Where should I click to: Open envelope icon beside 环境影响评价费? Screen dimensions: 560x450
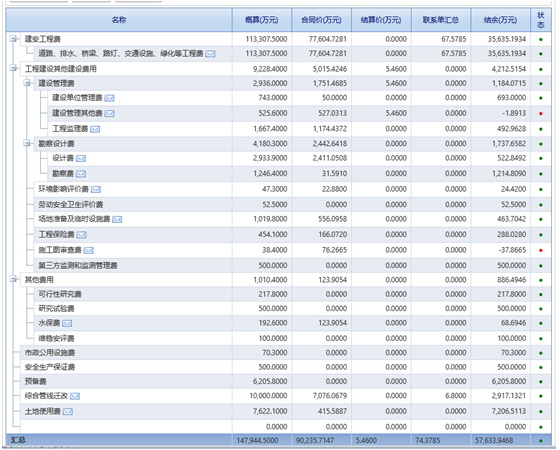coord(96,190)
